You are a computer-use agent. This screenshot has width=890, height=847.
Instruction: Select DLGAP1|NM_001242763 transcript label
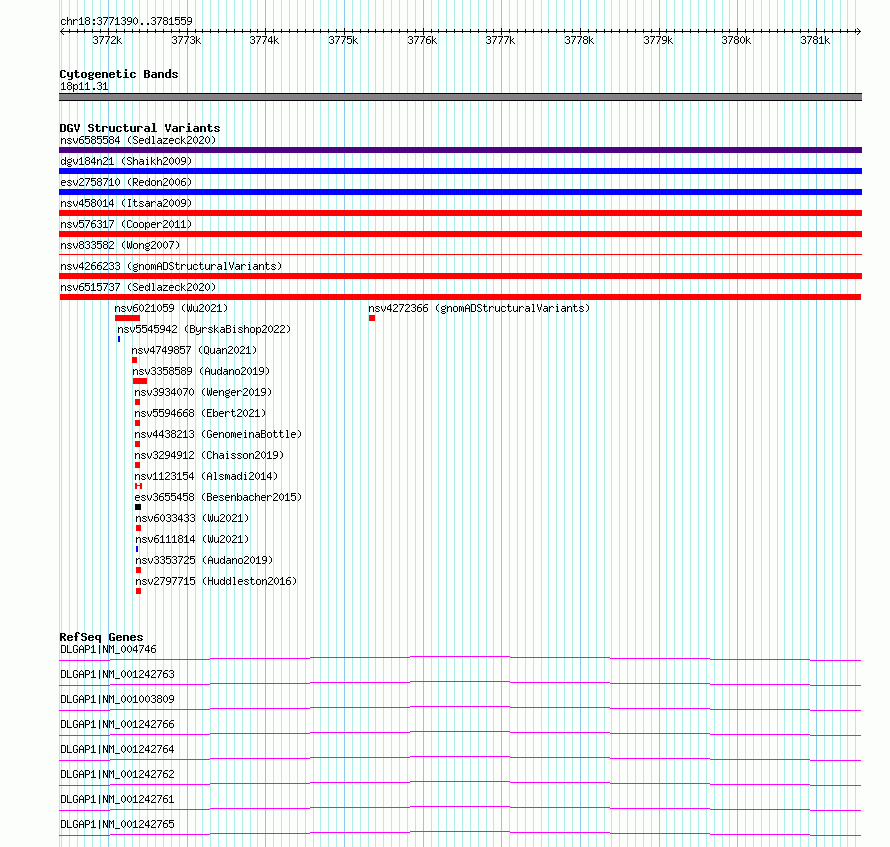tap(117, 674)
